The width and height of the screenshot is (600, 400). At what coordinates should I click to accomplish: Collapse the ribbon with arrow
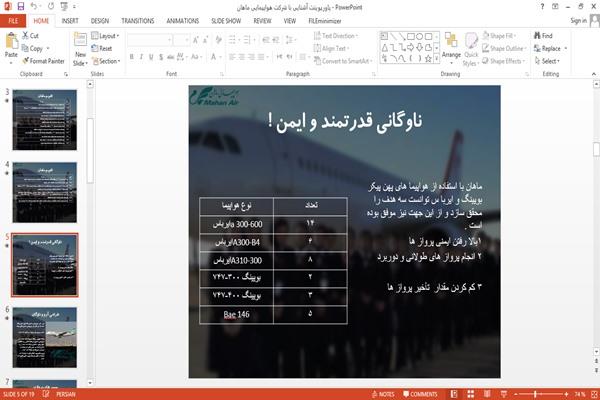pos(593,73)
